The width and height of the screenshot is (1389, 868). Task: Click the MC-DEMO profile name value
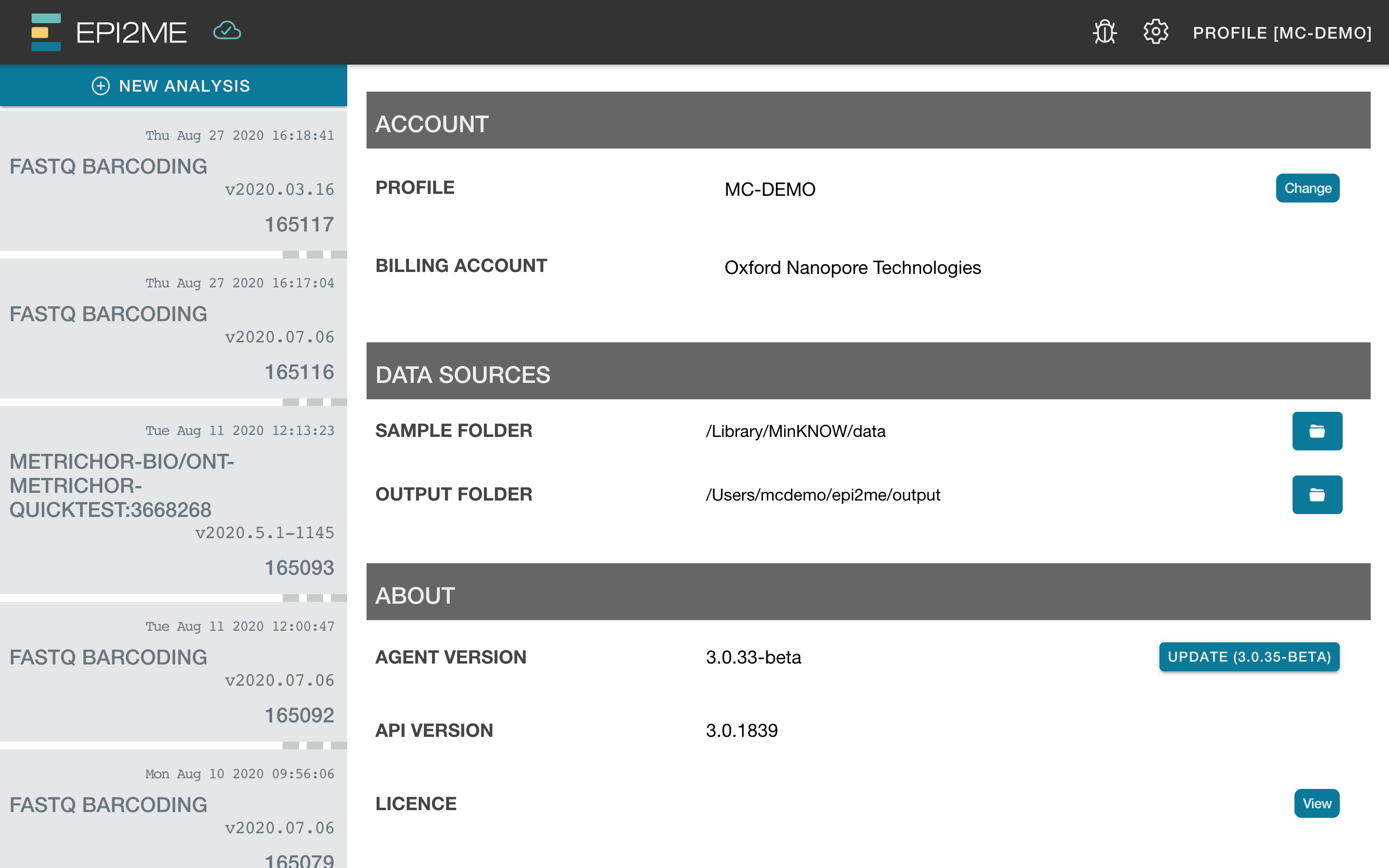[770, 189]
